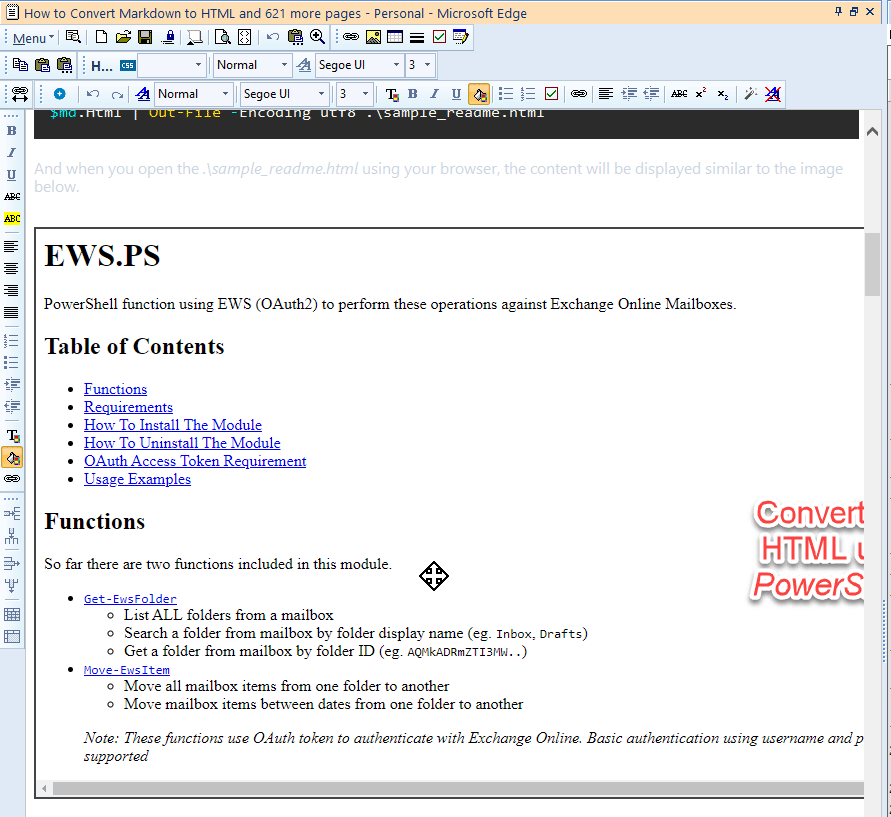Screen dimensions: 891x817
Task: Insert a horizontal line with the lines icon
Action: pos(417,37)
